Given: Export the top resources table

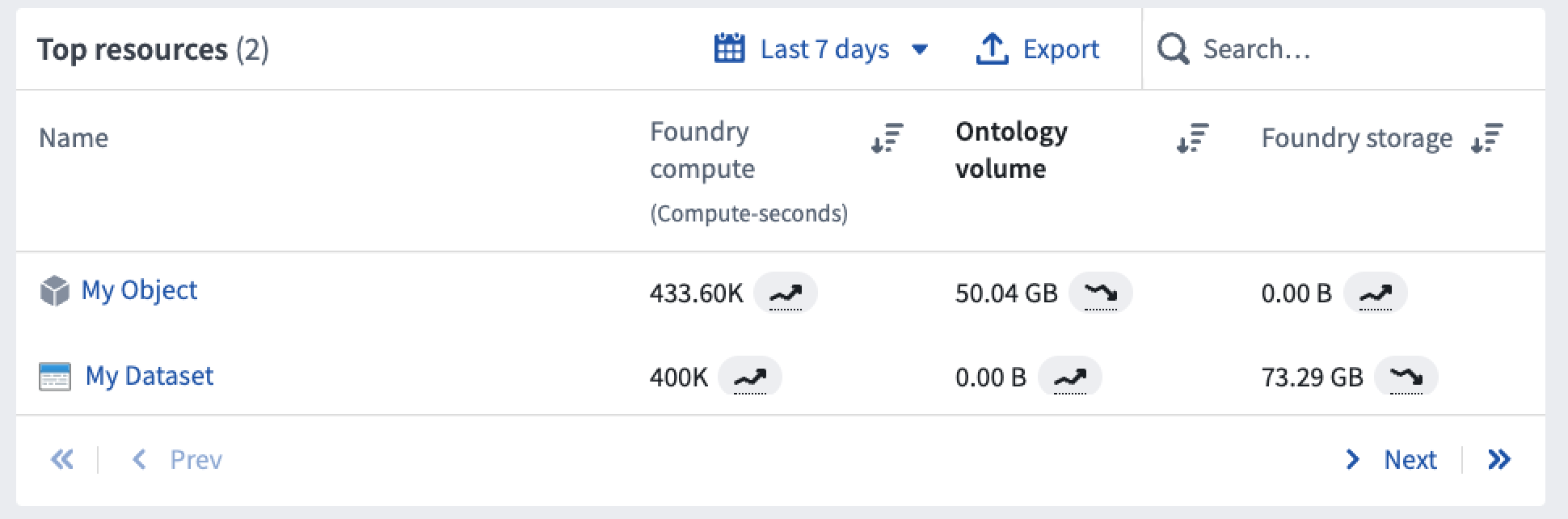Looking at the screenshot, I should (x=1037, y=49).
